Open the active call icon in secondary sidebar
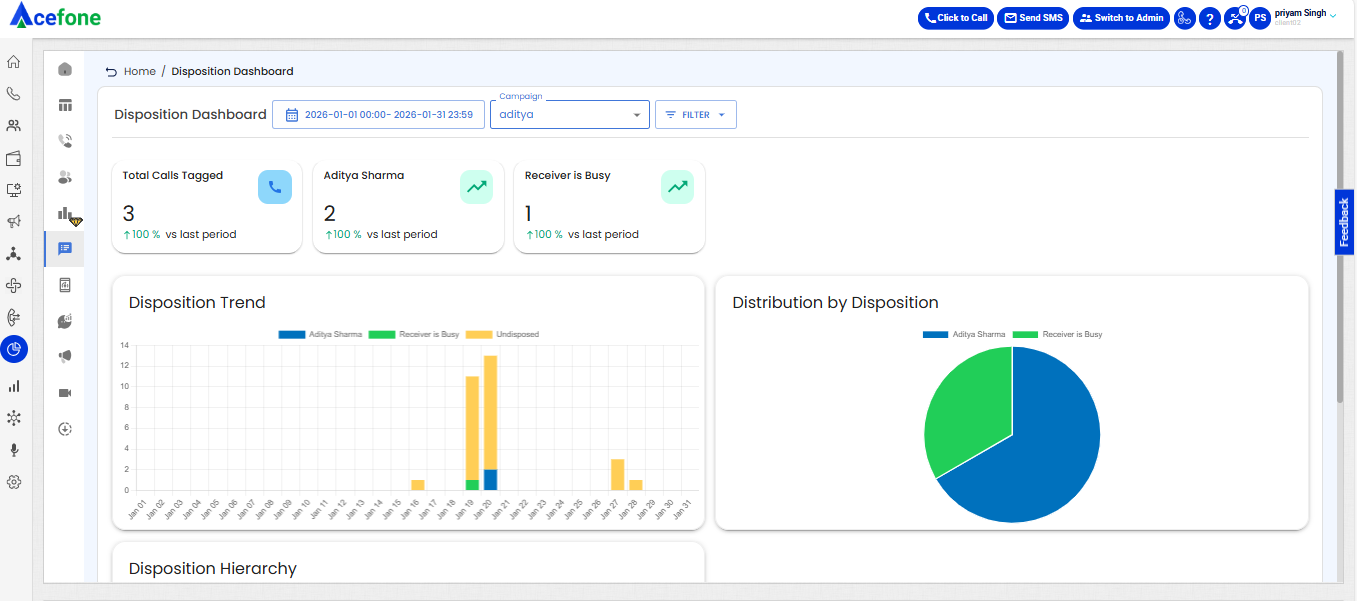 click(x=65, y=141)
